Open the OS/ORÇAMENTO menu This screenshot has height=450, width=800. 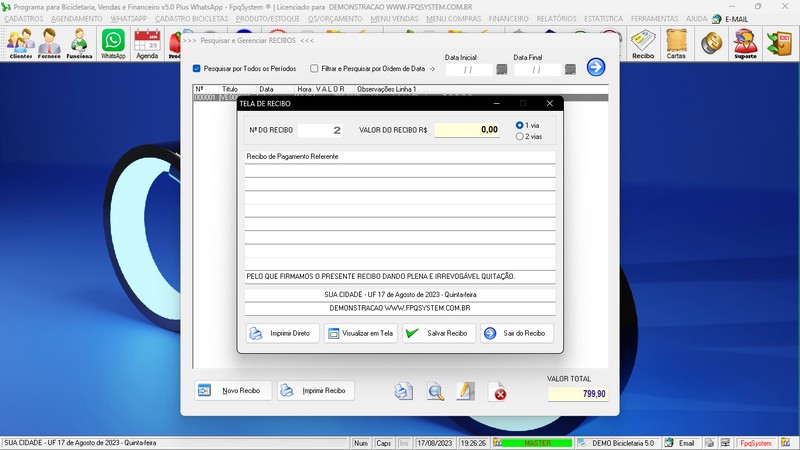[x=335, y=19]
